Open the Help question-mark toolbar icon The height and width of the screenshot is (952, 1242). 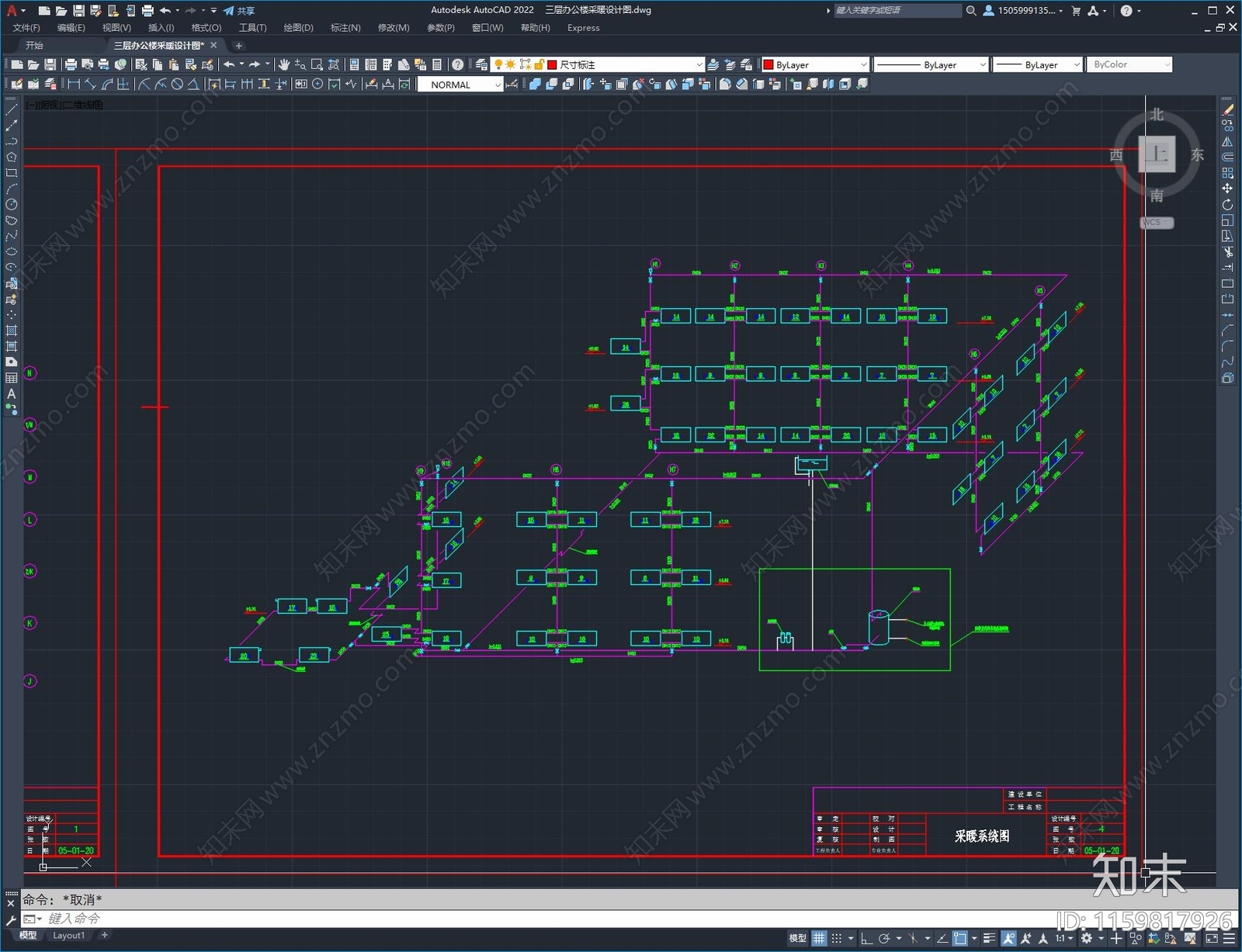[458, 64]
